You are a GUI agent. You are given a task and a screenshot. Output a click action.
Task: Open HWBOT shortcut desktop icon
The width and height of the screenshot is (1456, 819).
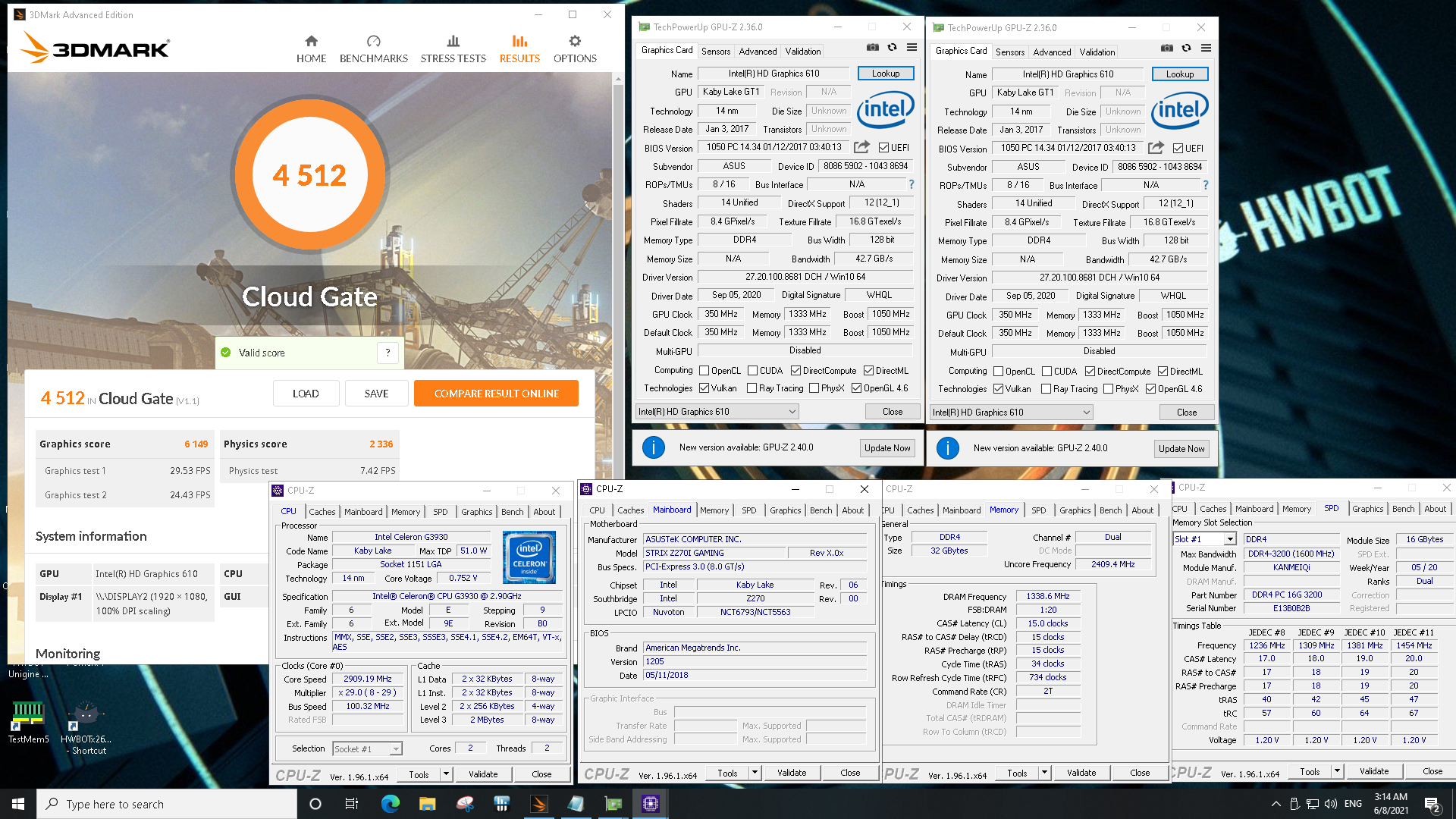tap(86, 728)
